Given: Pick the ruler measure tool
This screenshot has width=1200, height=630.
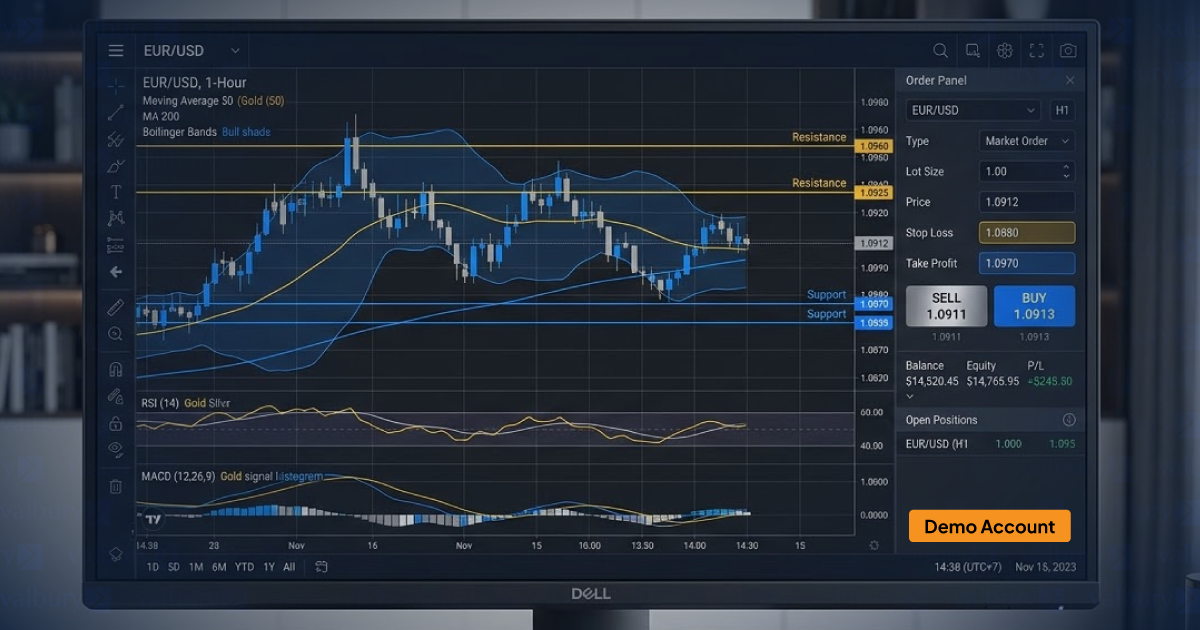Looking at the screenshot, I should tap(116, 308).
